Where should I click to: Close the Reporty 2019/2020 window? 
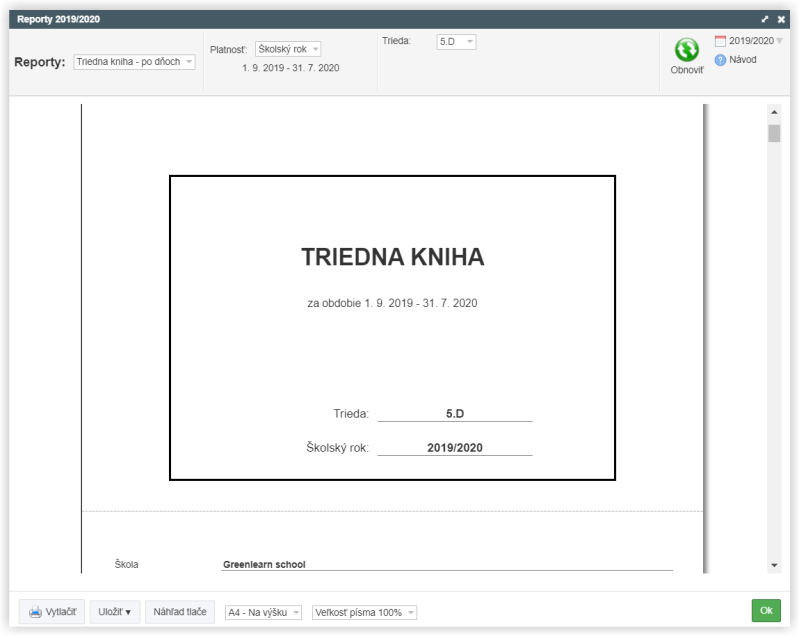click(781, 19)
